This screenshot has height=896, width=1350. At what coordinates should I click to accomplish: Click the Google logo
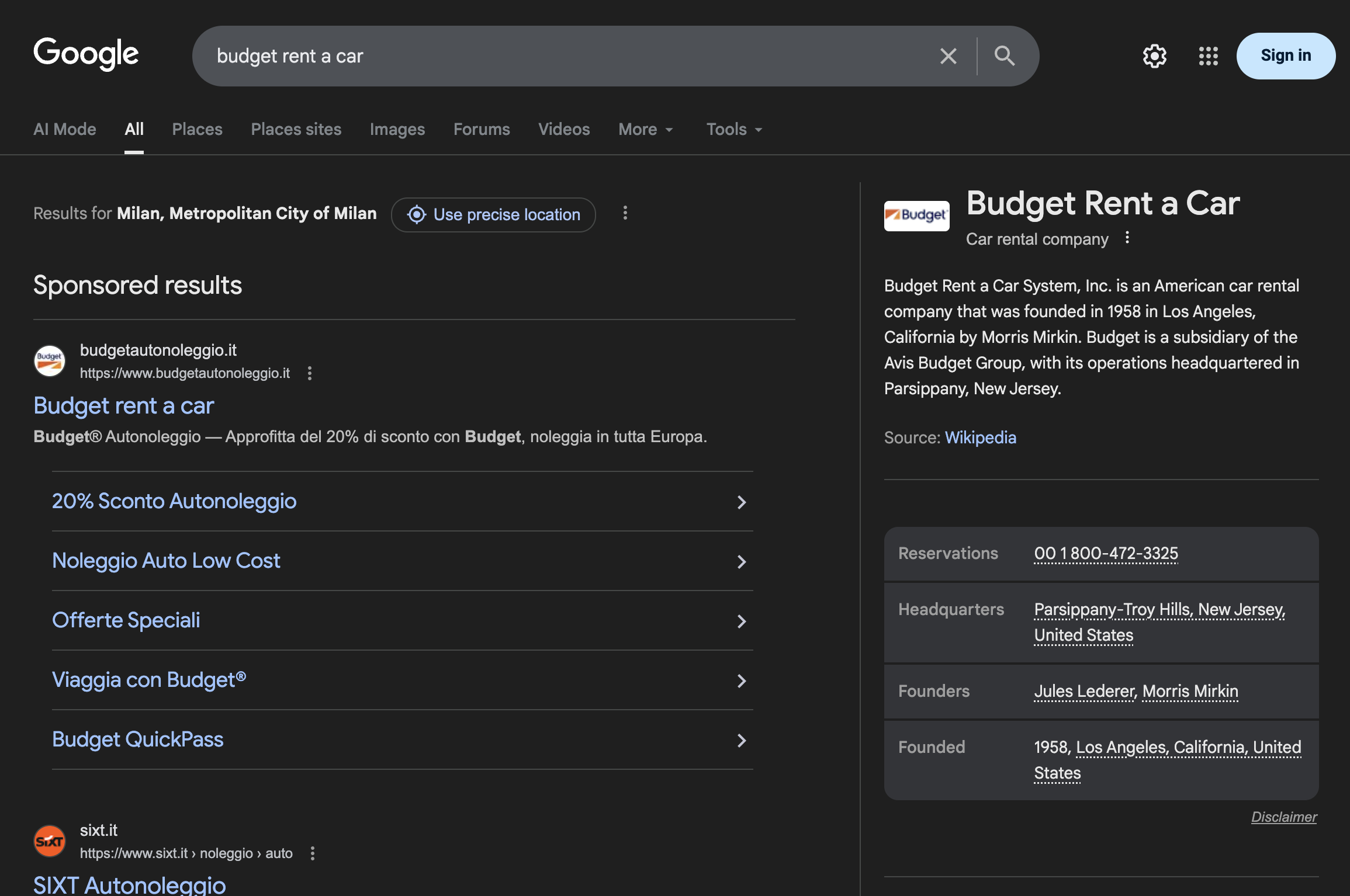[x=86, y=54]
